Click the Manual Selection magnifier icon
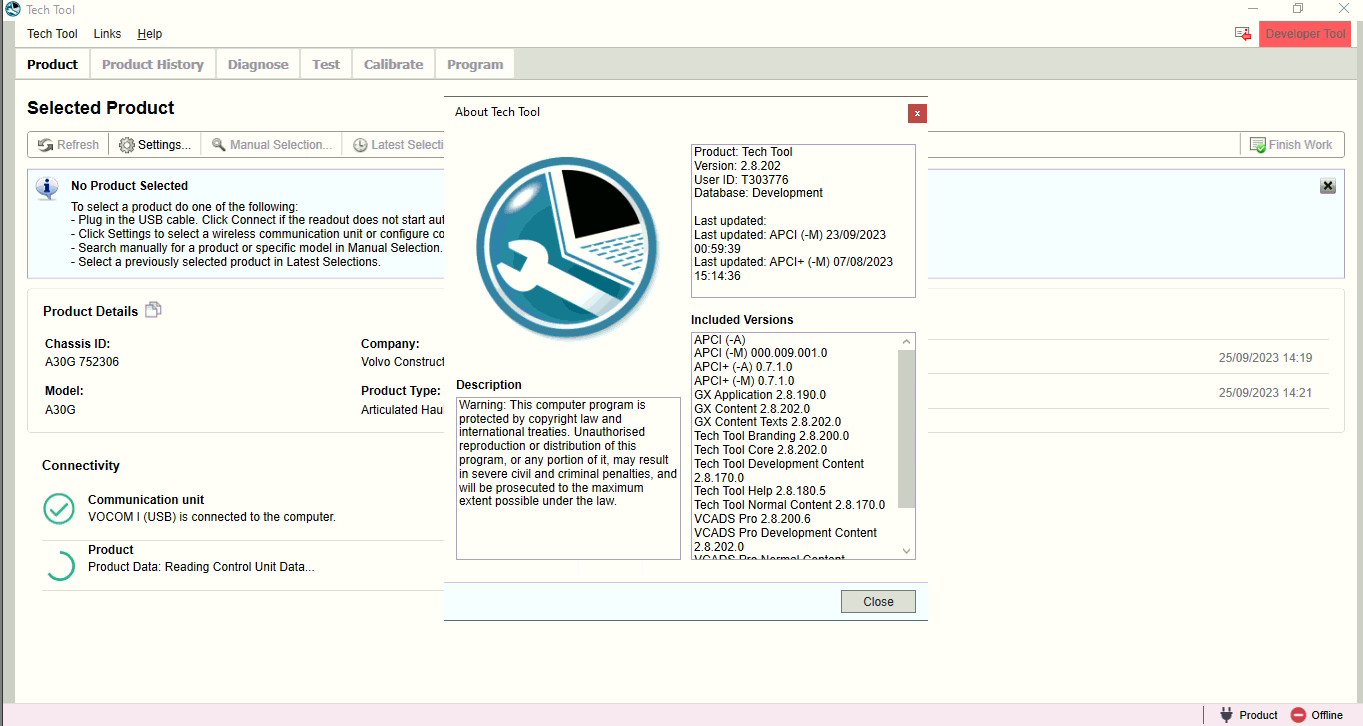1363x726 pixels. [x=218, y=145]
